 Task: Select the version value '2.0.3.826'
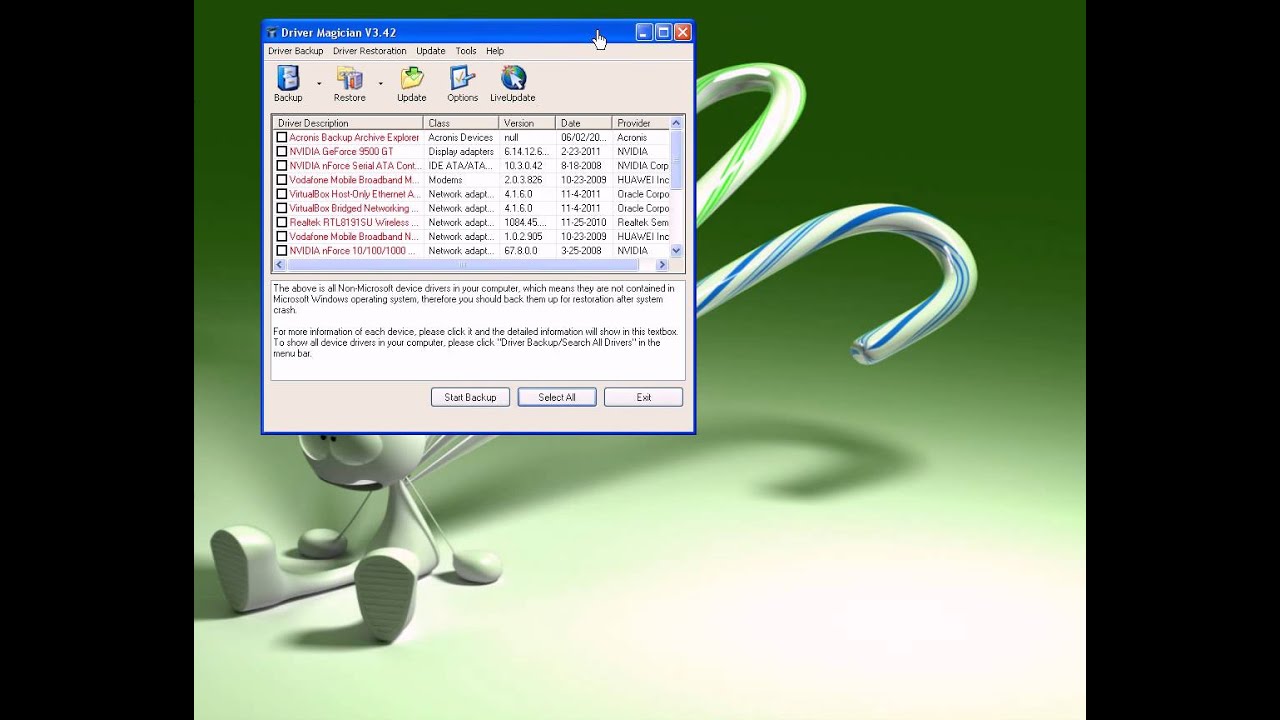coord(523,180)
